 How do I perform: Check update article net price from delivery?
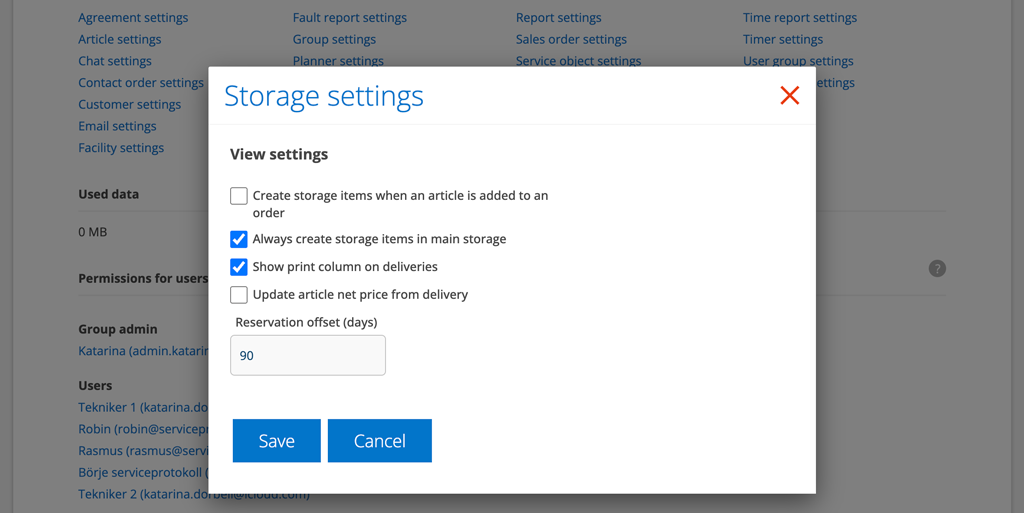tap(239, 295)
